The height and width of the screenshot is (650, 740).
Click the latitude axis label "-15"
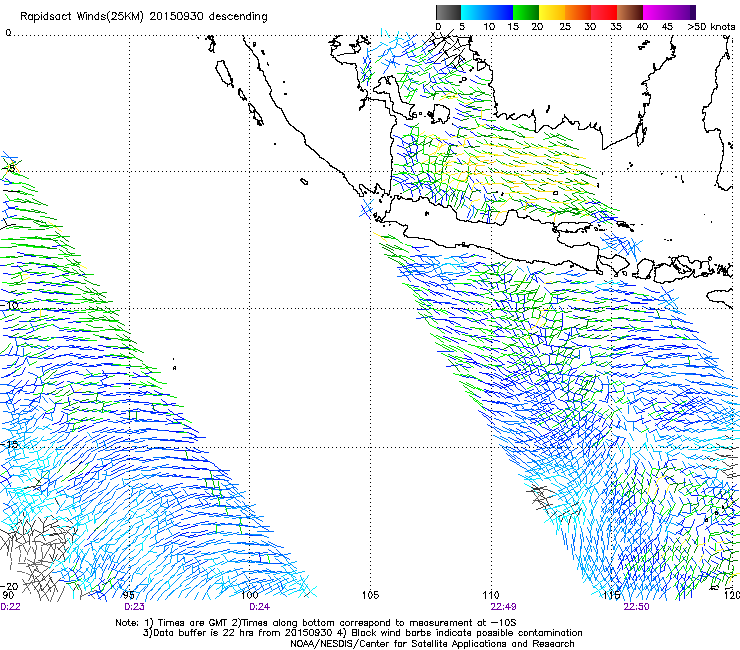8,445
